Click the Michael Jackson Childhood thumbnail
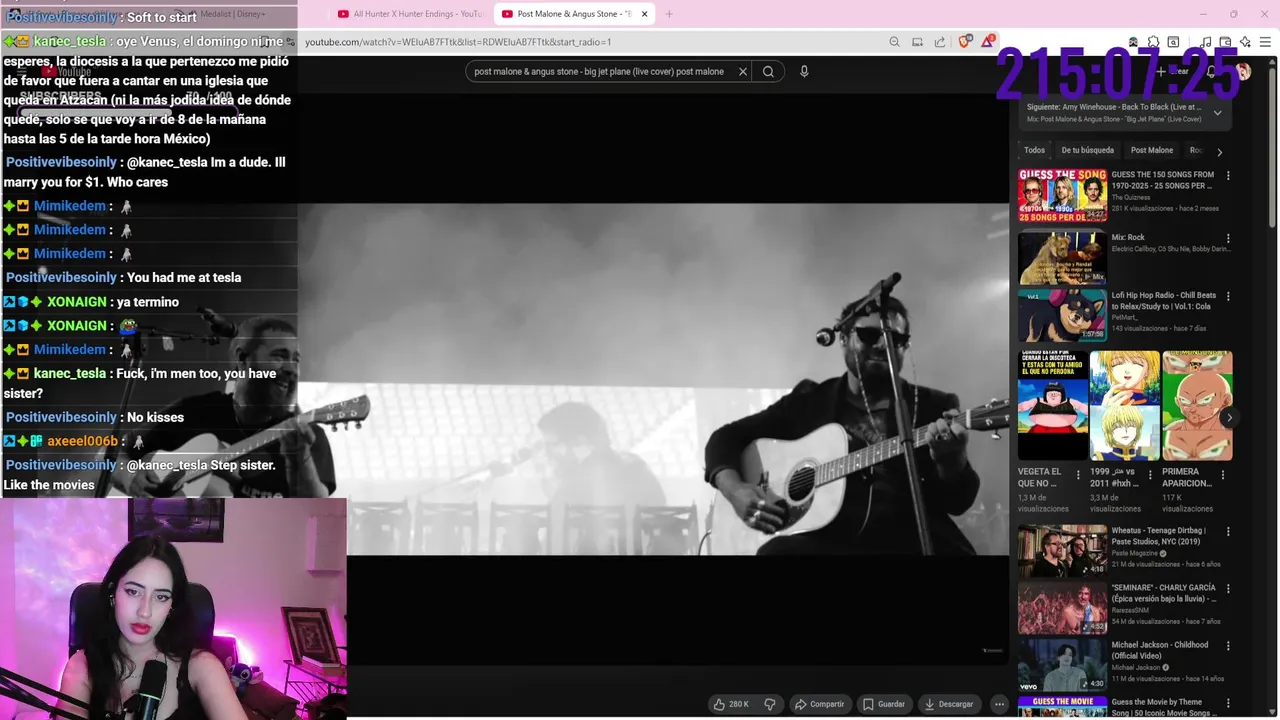1280x720 pixels. (1062, 664)
